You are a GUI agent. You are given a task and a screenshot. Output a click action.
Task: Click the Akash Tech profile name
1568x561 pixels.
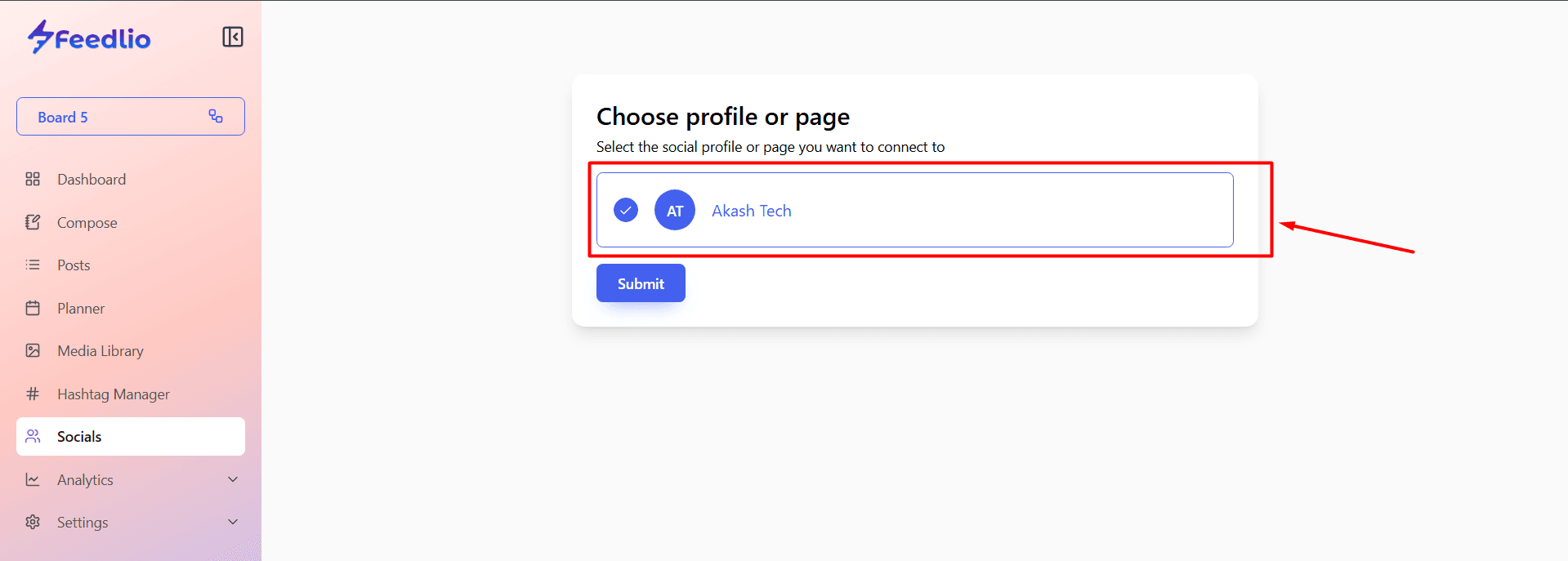click(x=751, y=211)
